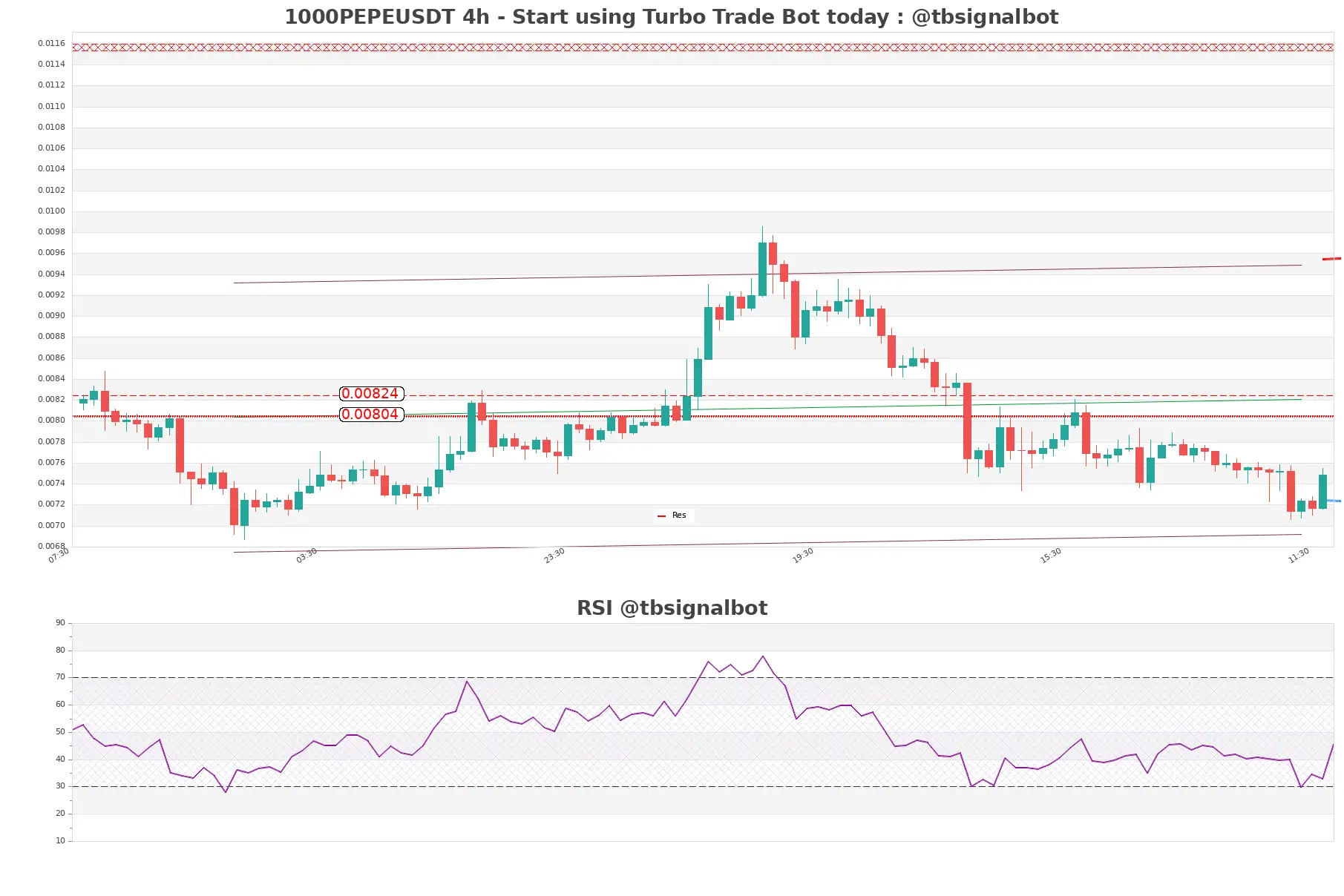Click the 1000PEPEUSDT 4h chart title

pyautogui.click(x=671, y=17)
